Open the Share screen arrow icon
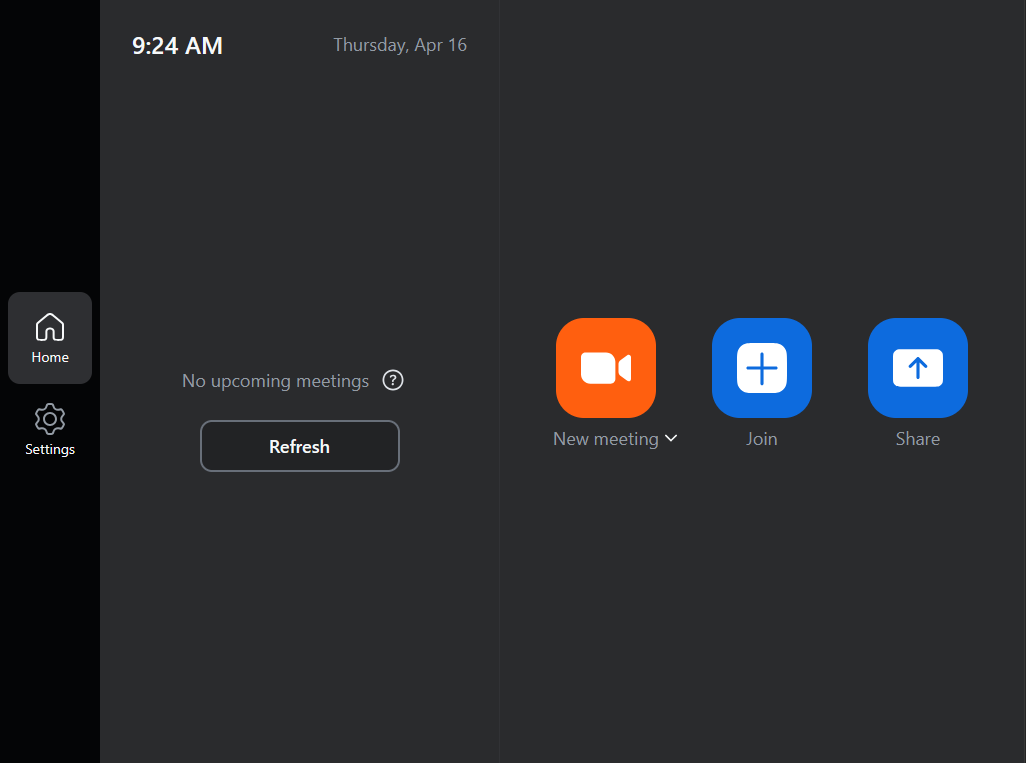Viewport: 1026px width, 763px height. pos(917,368)
